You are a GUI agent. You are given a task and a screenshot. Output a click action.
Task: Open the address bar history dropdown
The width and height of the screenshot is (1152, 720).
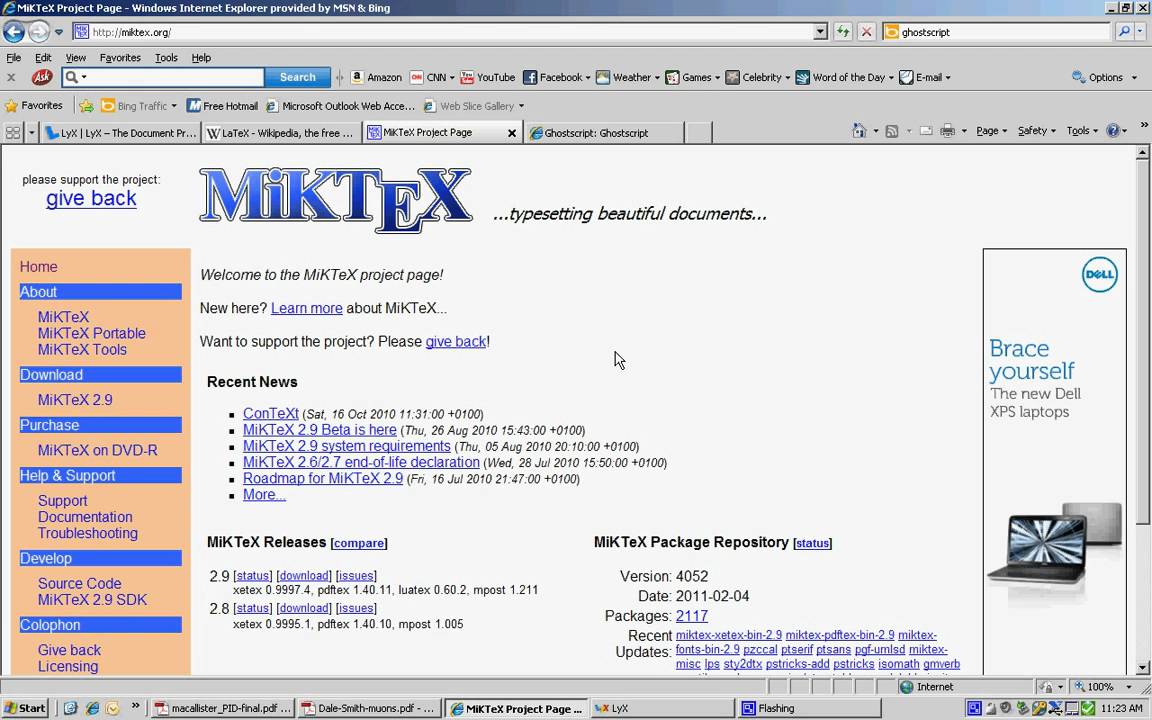click(x=821, y=32)
